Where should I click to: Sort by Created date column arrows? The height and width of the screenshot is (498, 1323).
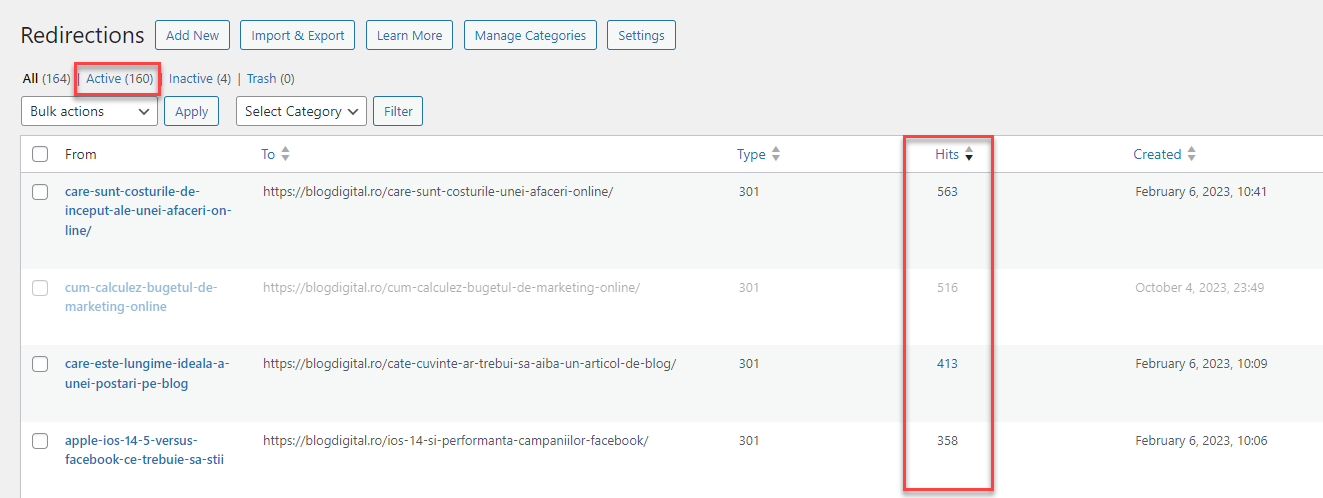pos(1191,154)
